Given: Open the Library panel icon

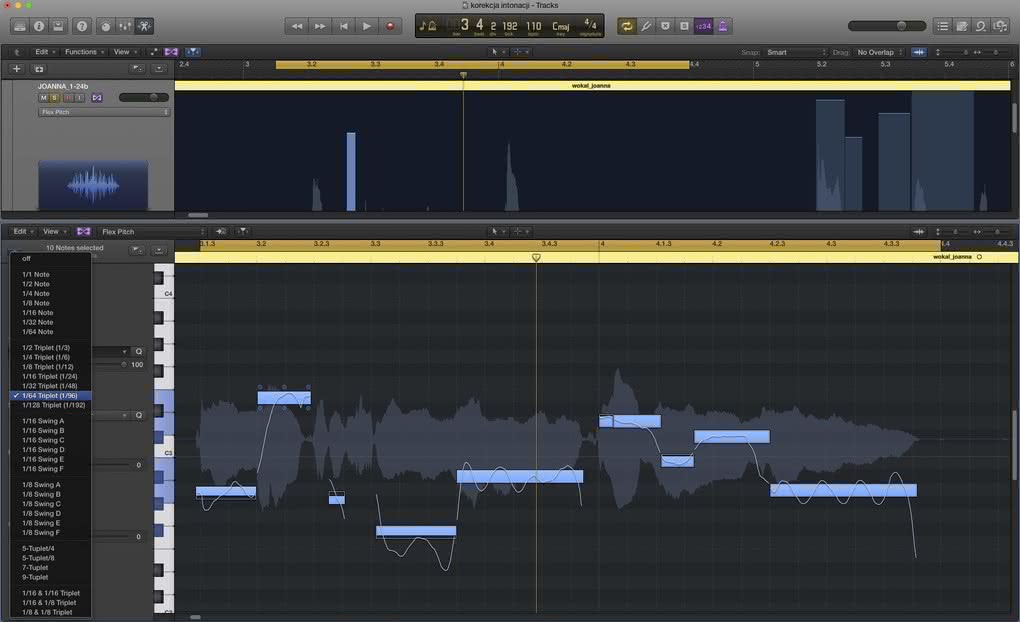Looking at the screenshot, I should [20, 26].
